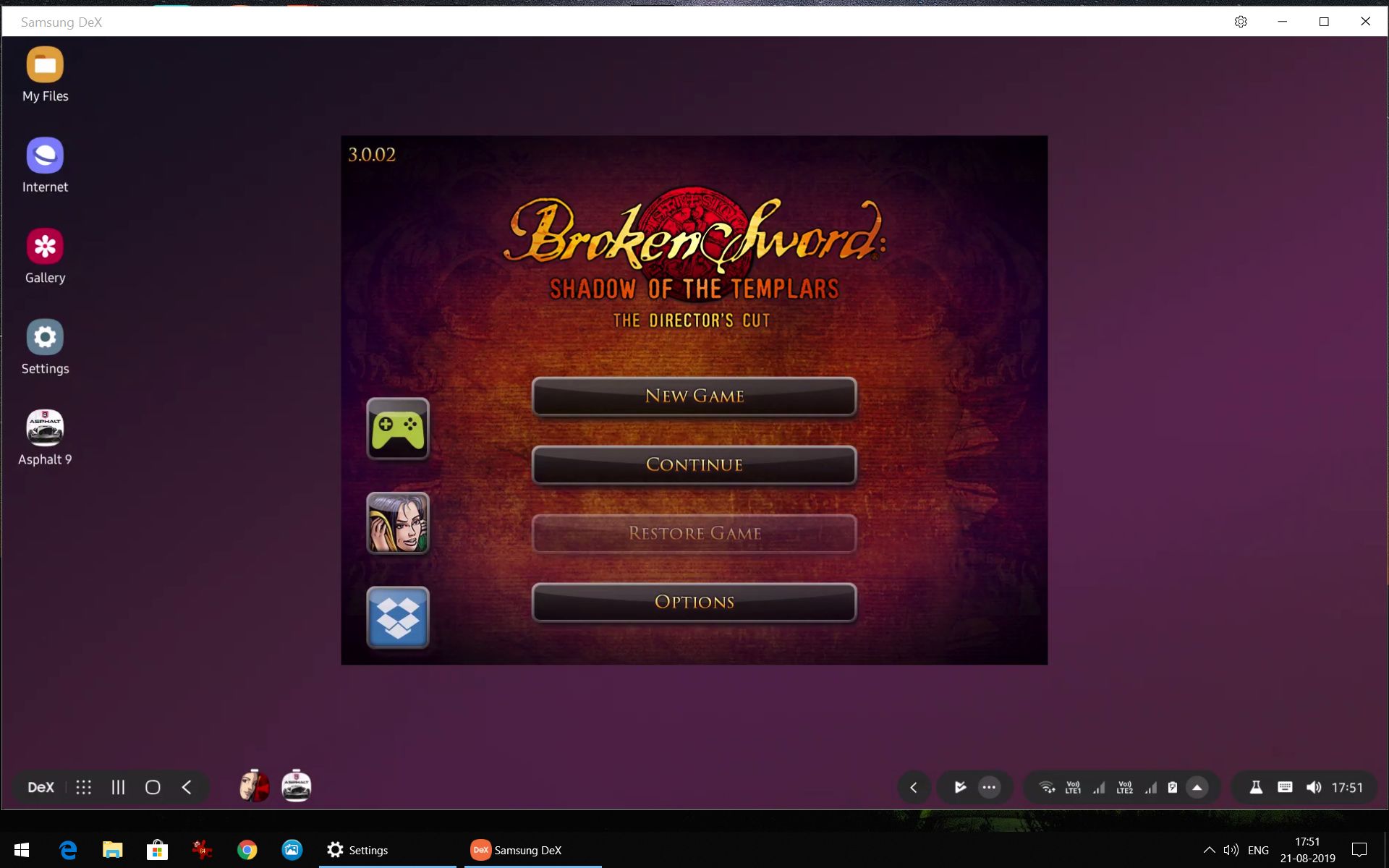Image resolution: width=1389 pixels, height=868 pixels.
Task: Toggle the on-screen keyboard icon
Action: click(x=1285, y=787)
